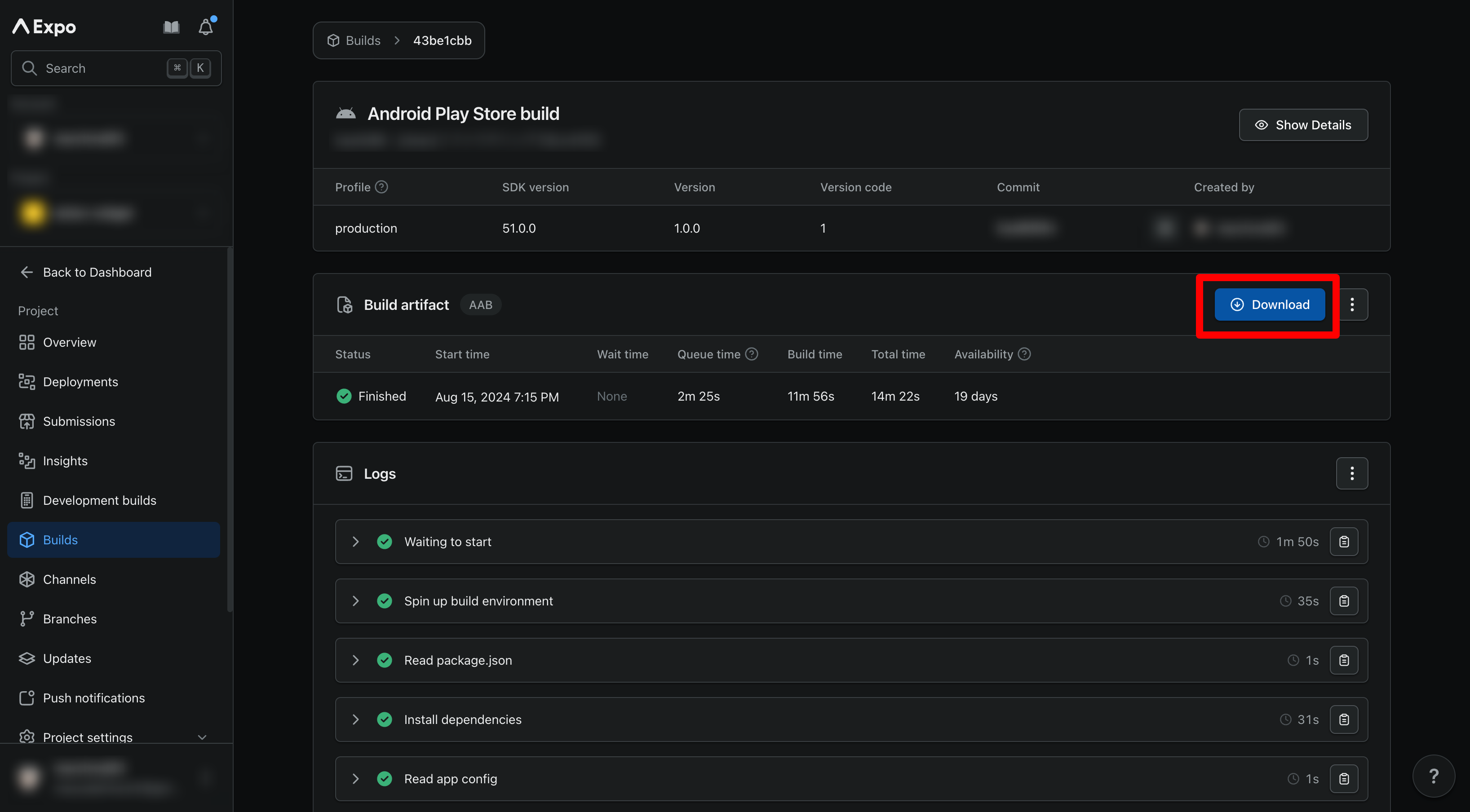Click SDK version 51.0.0 value
1470x812 pixels.
(519, 228)
